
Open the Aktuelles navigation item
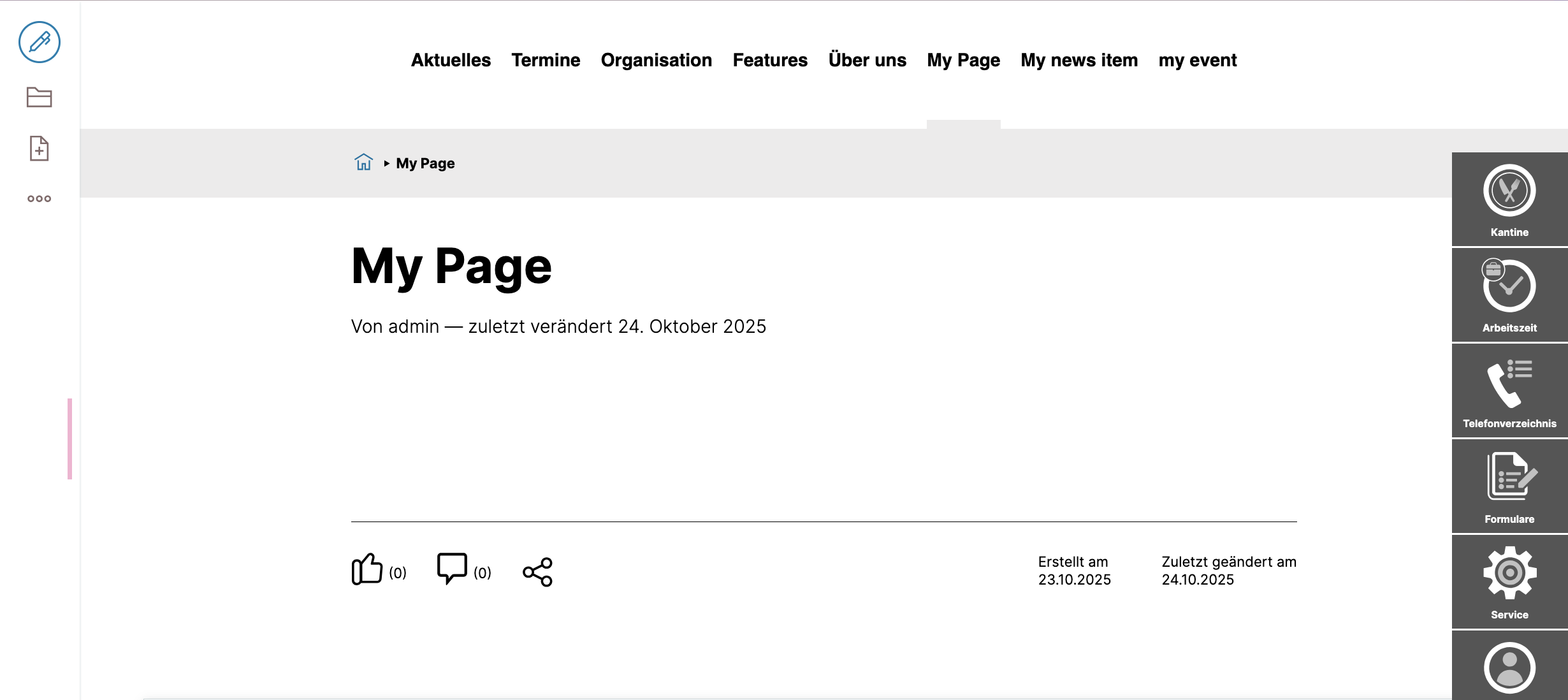click(451, 60)
